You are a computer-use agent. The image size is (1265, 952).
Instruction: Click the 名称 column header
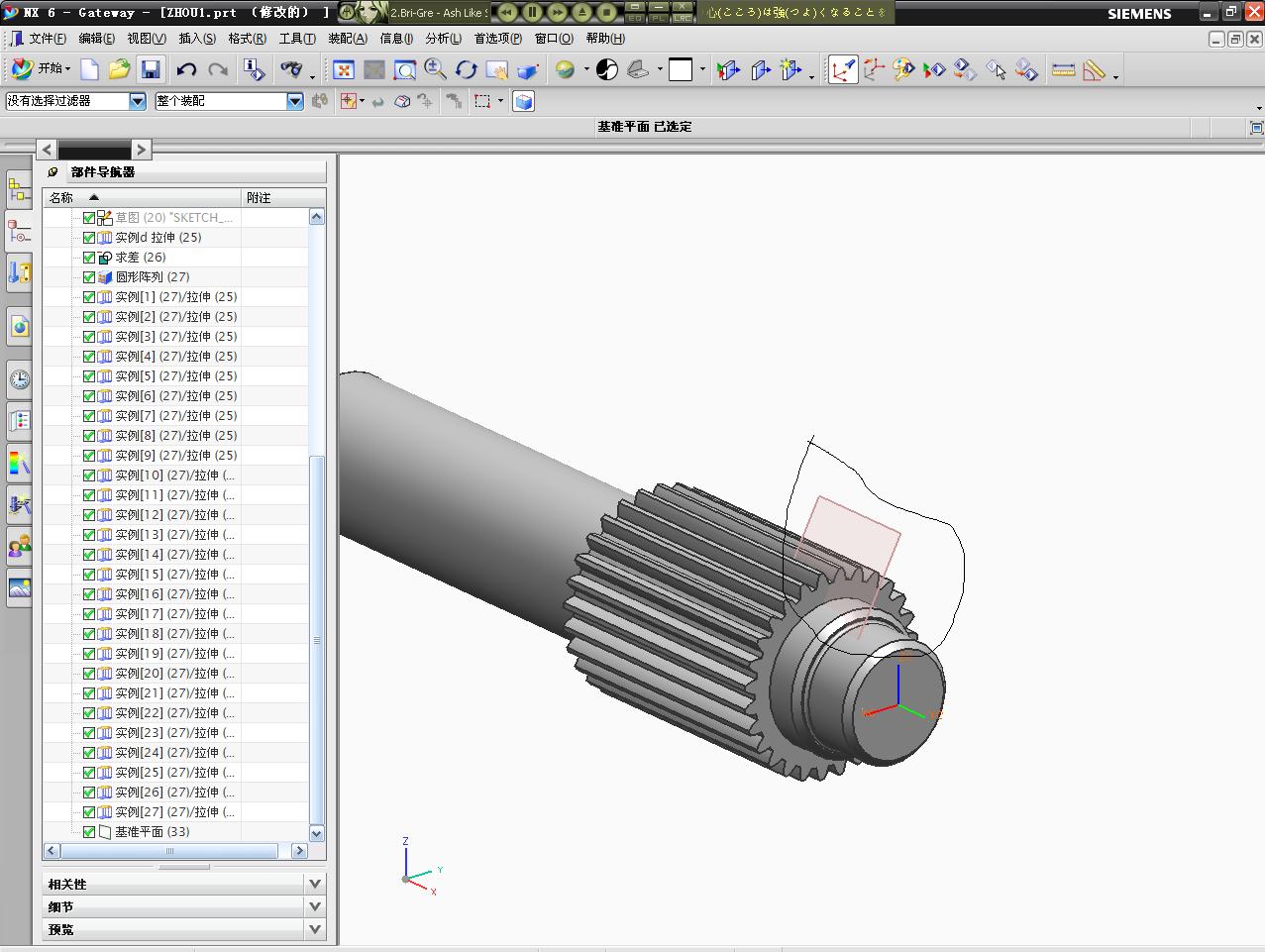tap(61, 197)
